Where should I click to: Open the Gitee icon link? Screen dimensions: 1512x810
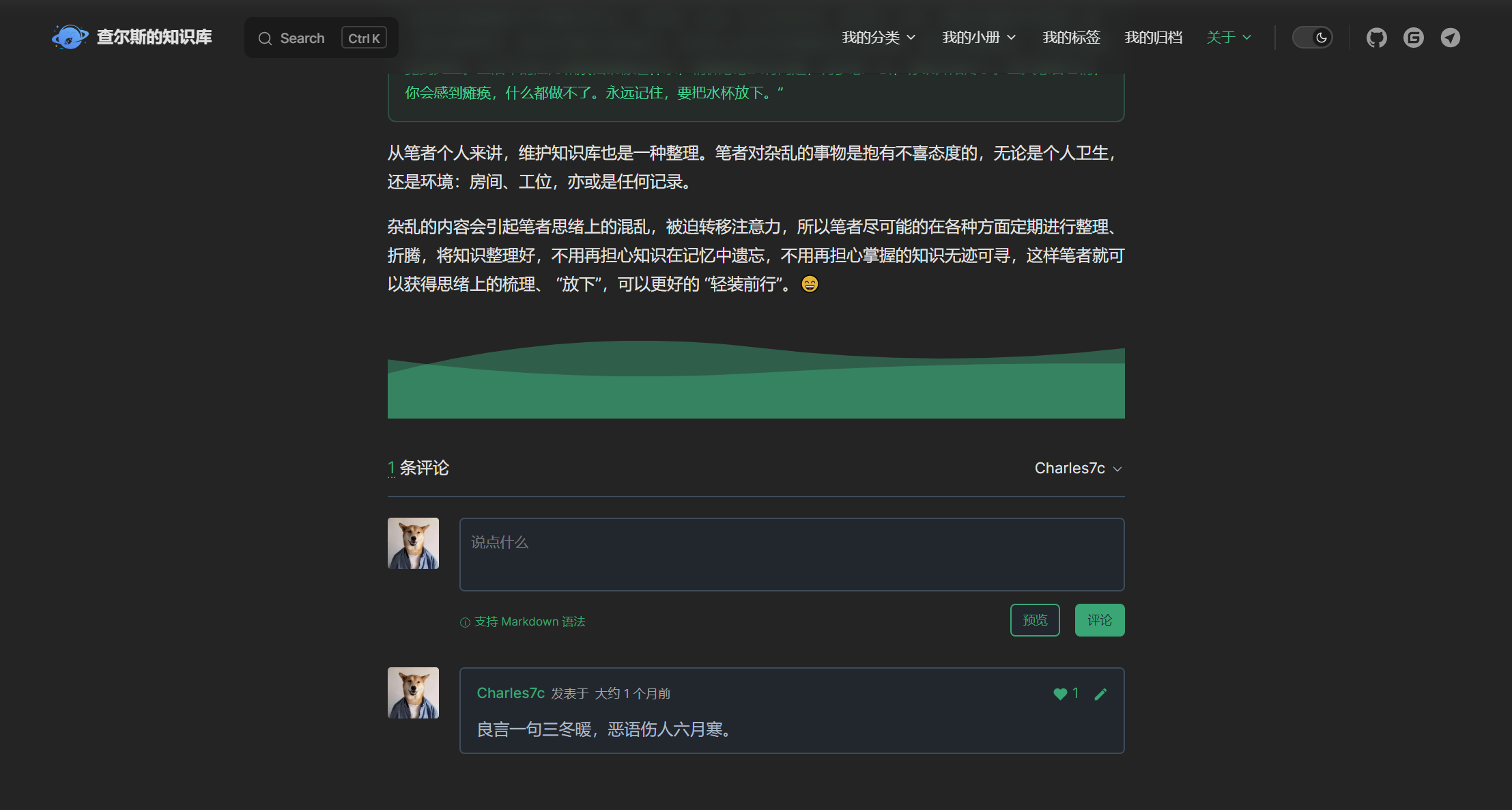(1413, 38)
